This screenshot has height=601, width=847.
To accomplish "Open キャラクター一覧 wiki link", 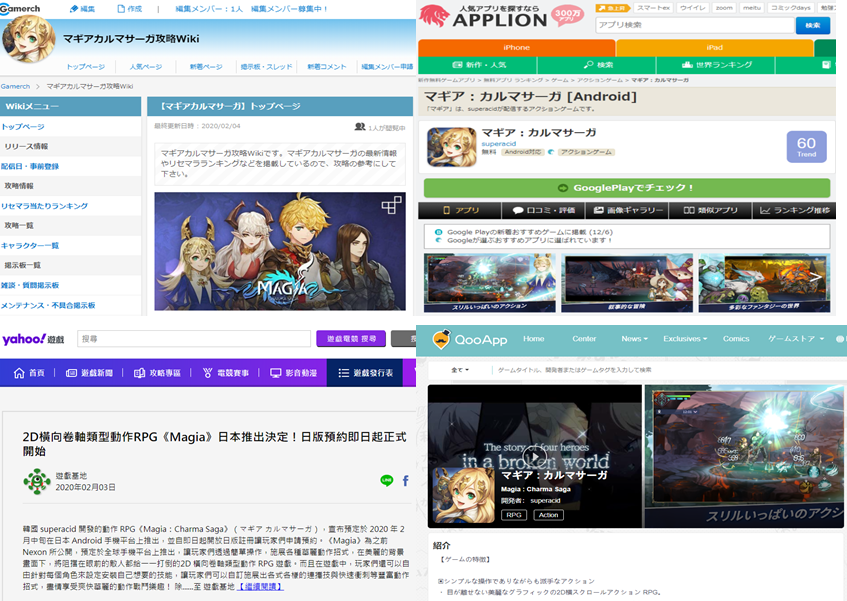I will (30, 246).
